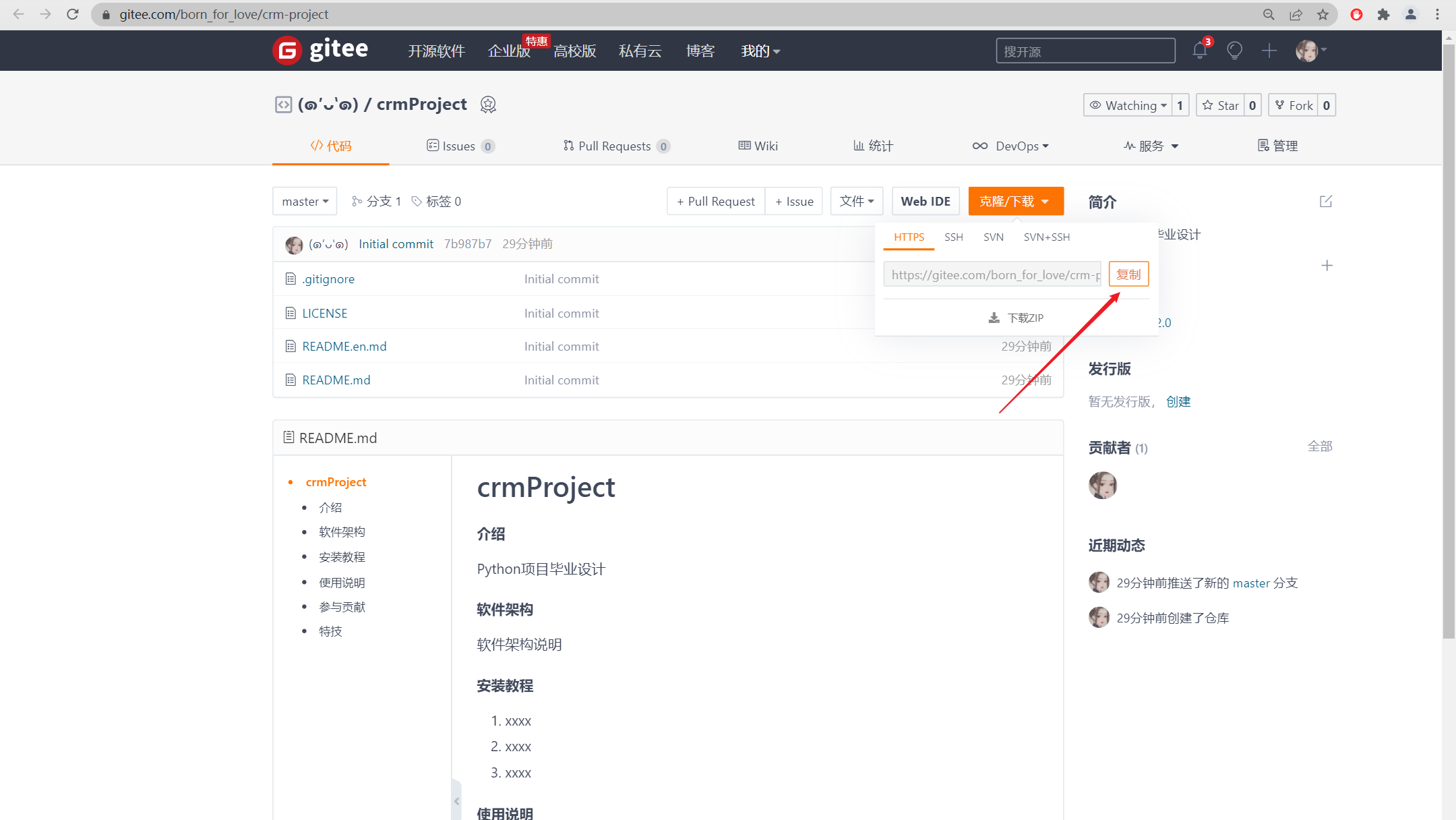The image size is (1456, 820).
Task: Click the download ZIP icon
Action: click(994, 318)
